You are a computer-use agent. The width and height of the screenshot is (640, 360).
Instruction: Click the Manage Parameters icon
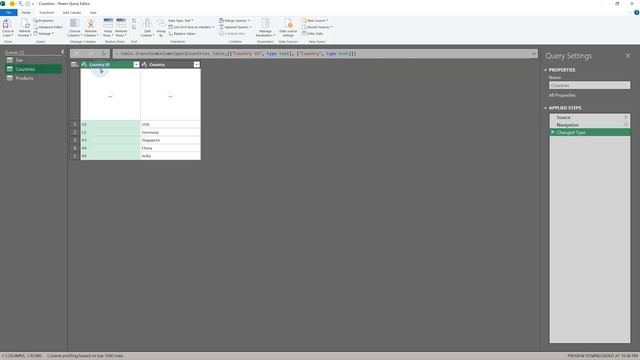coord(265,24)
